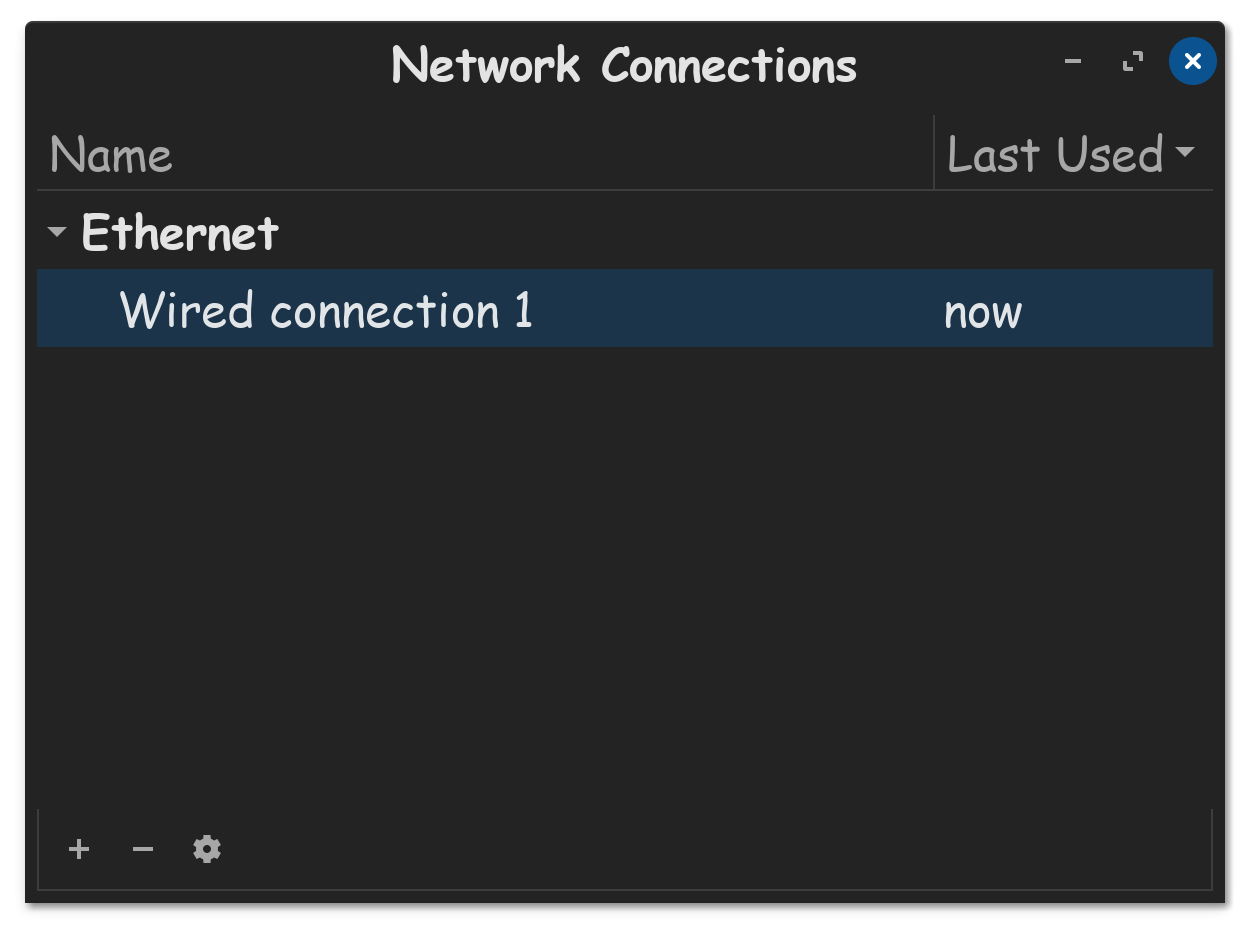1254x934 pixels.
Task: Add a new connection with plus icon
Action: click(79, 850)
